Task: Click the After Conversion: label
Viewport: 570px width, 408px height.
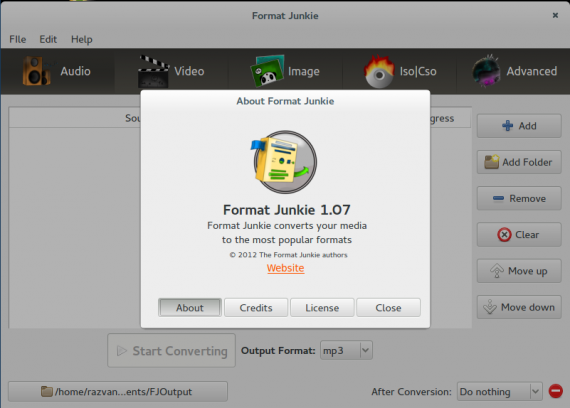Action: (x=412, y=392)
